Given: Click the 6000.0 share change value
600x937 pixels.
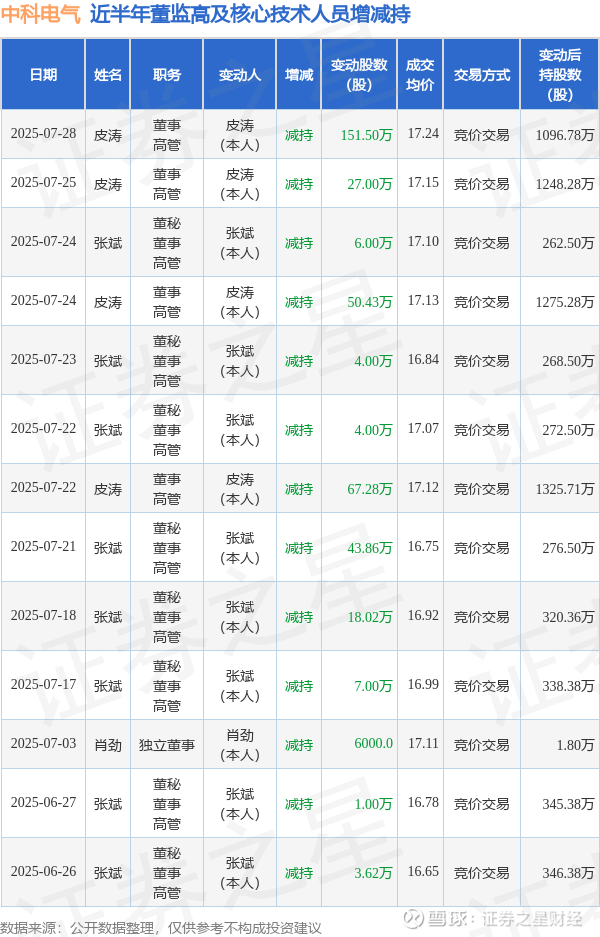Looking at the screenshot, I should point(374,743).
